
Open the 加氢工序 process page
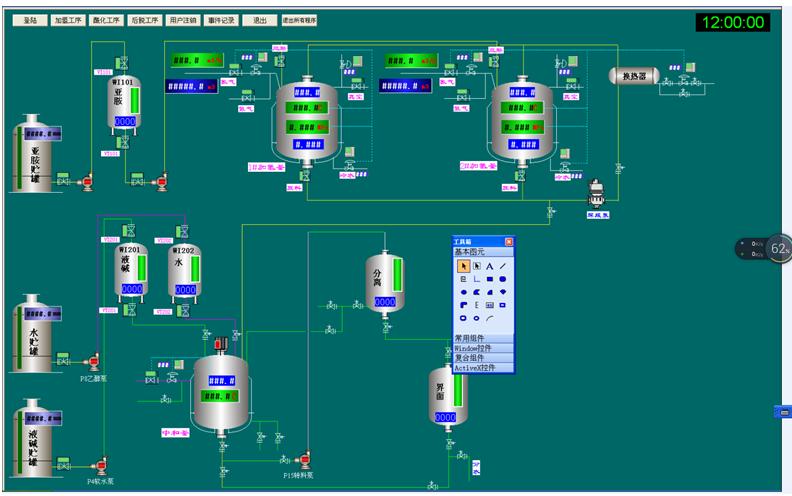coord(67,19)
